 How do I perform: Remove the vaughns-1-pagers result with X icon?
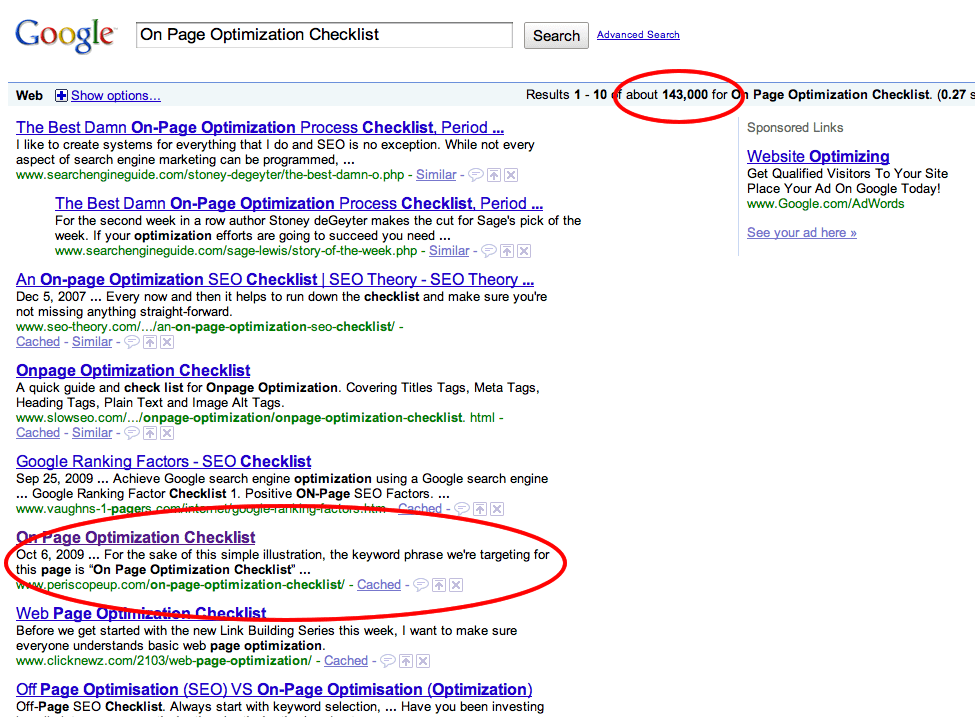[x=497, y=509]
